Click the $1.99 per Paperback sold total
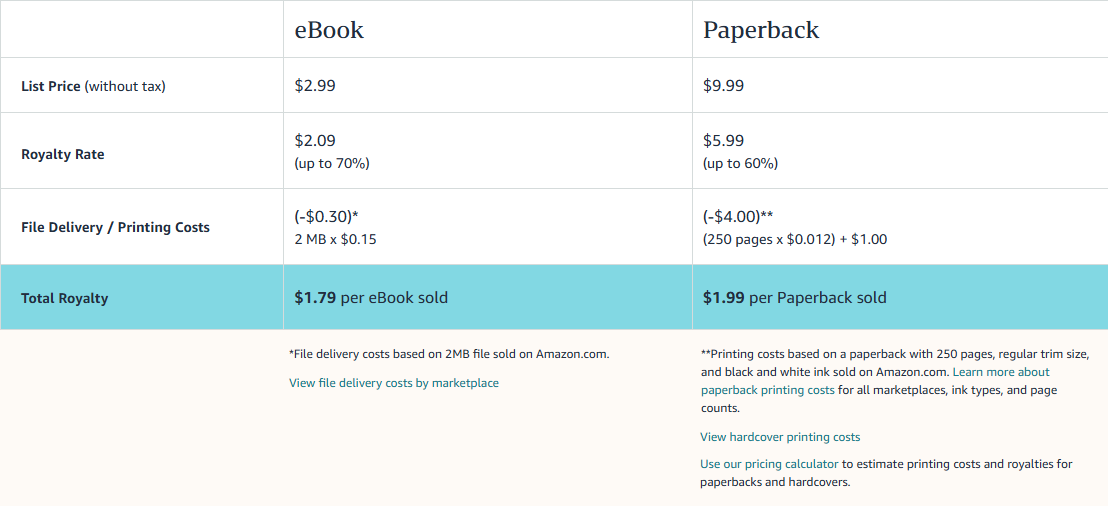 click(x=794, y=298)
